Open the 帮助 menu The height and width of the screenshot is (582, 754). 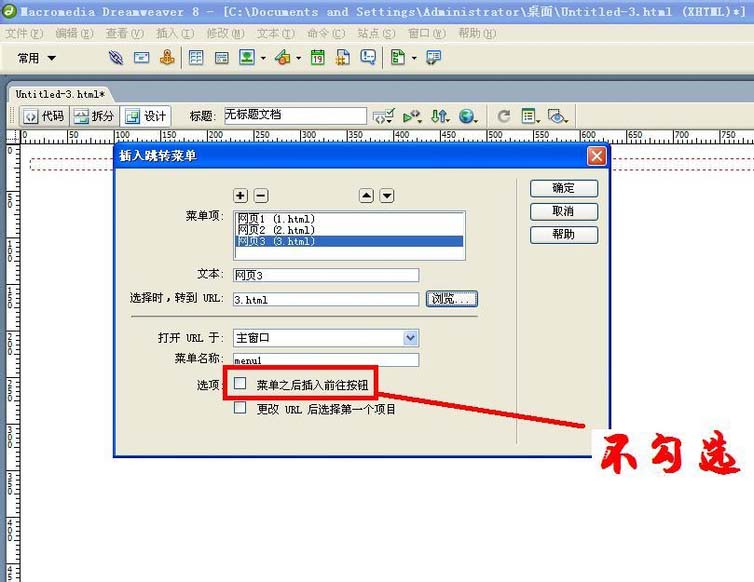click(477, 33)
